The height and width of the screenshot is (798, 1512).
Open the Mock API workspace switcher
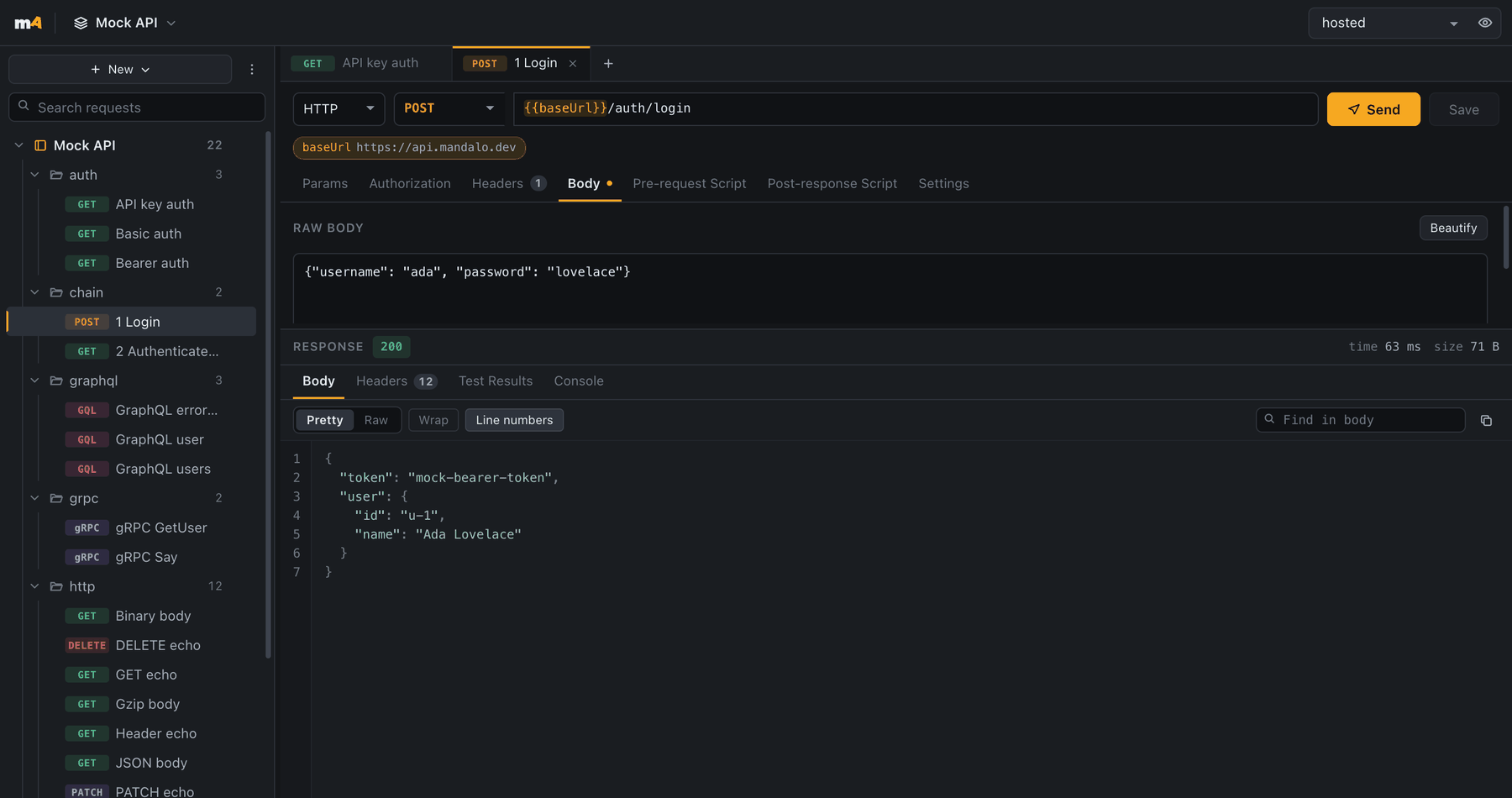pos(124,23)
